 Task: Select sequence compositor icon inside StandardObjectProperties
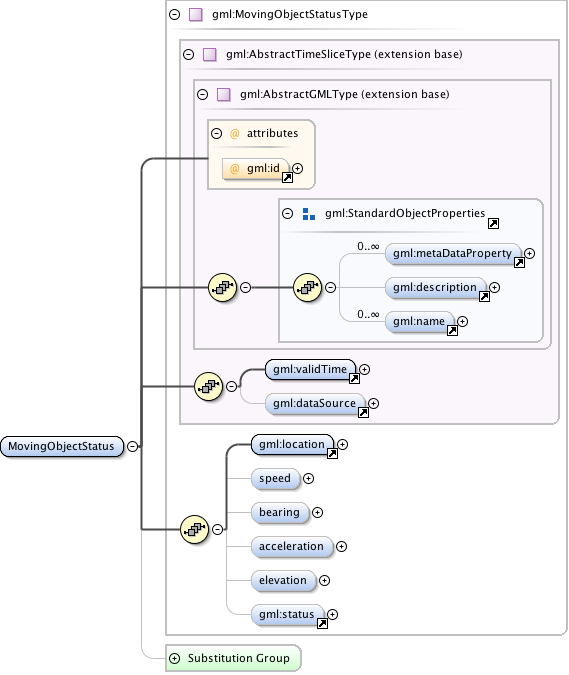(x=308, y=288)
